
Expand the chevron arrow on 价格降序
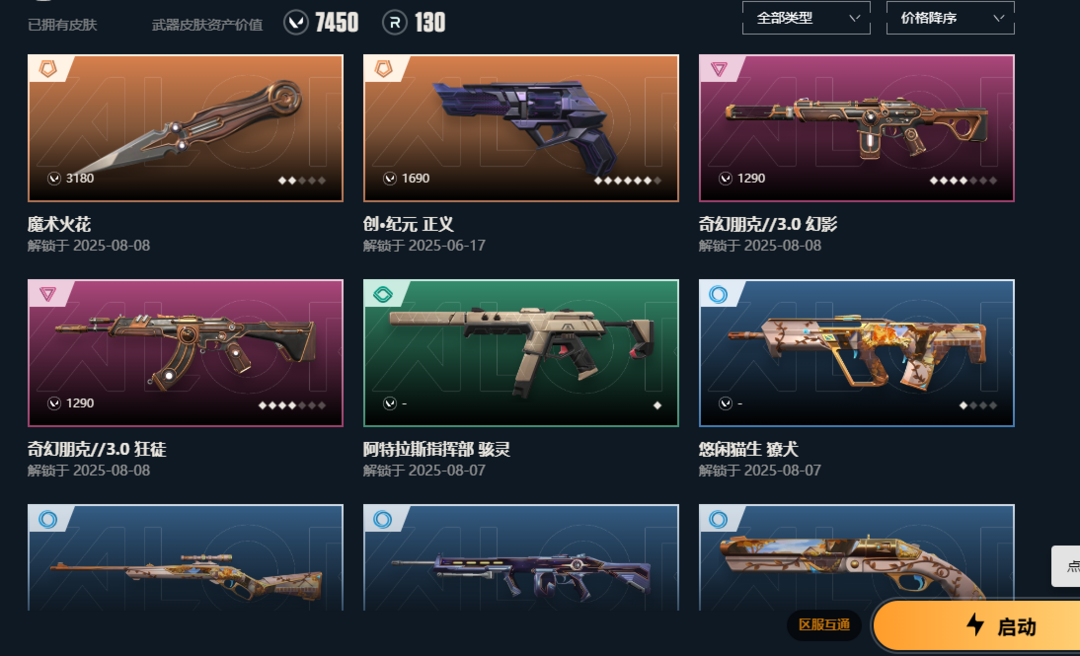999,19
